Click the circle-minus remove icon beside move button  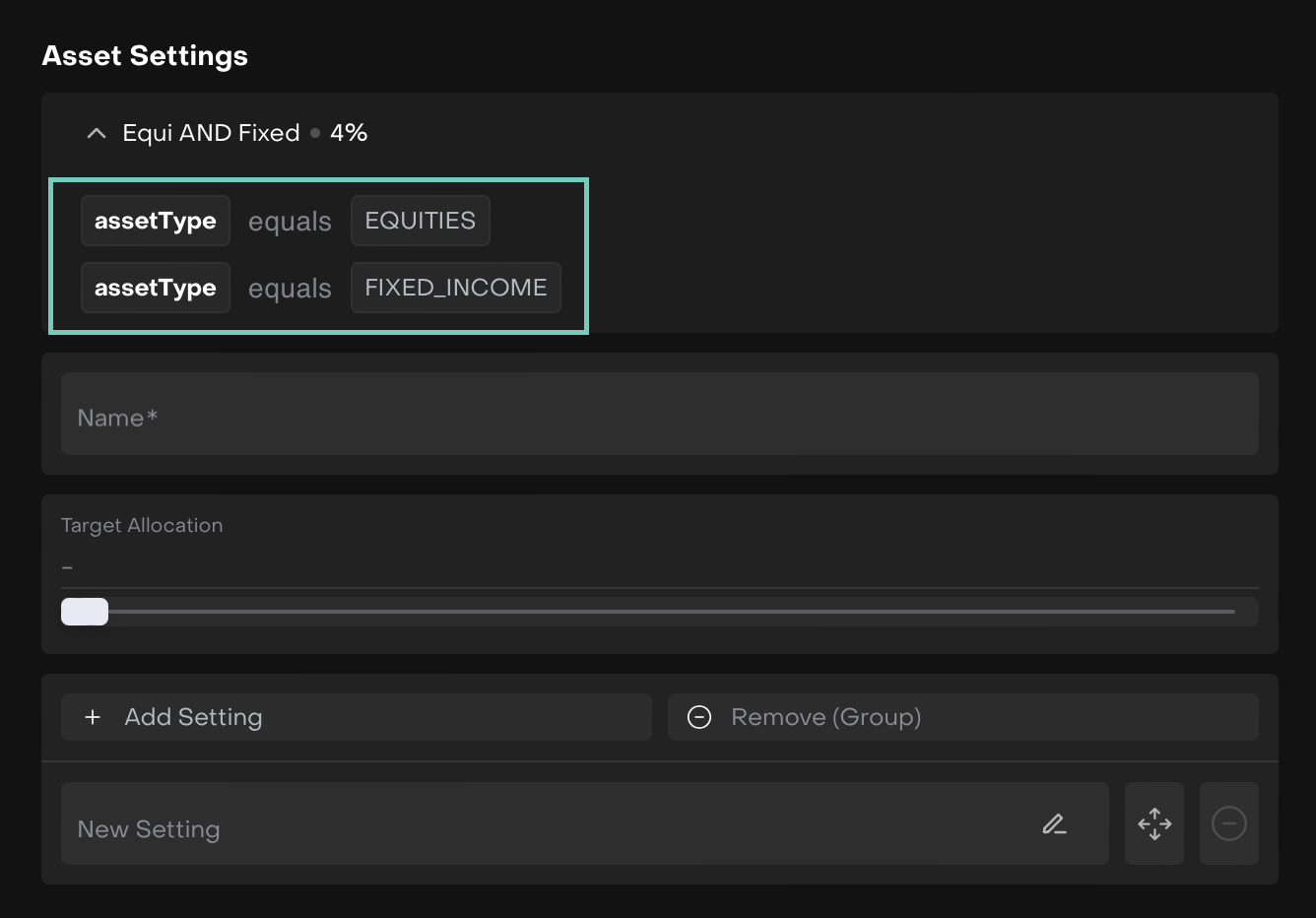click(1228, 823)
